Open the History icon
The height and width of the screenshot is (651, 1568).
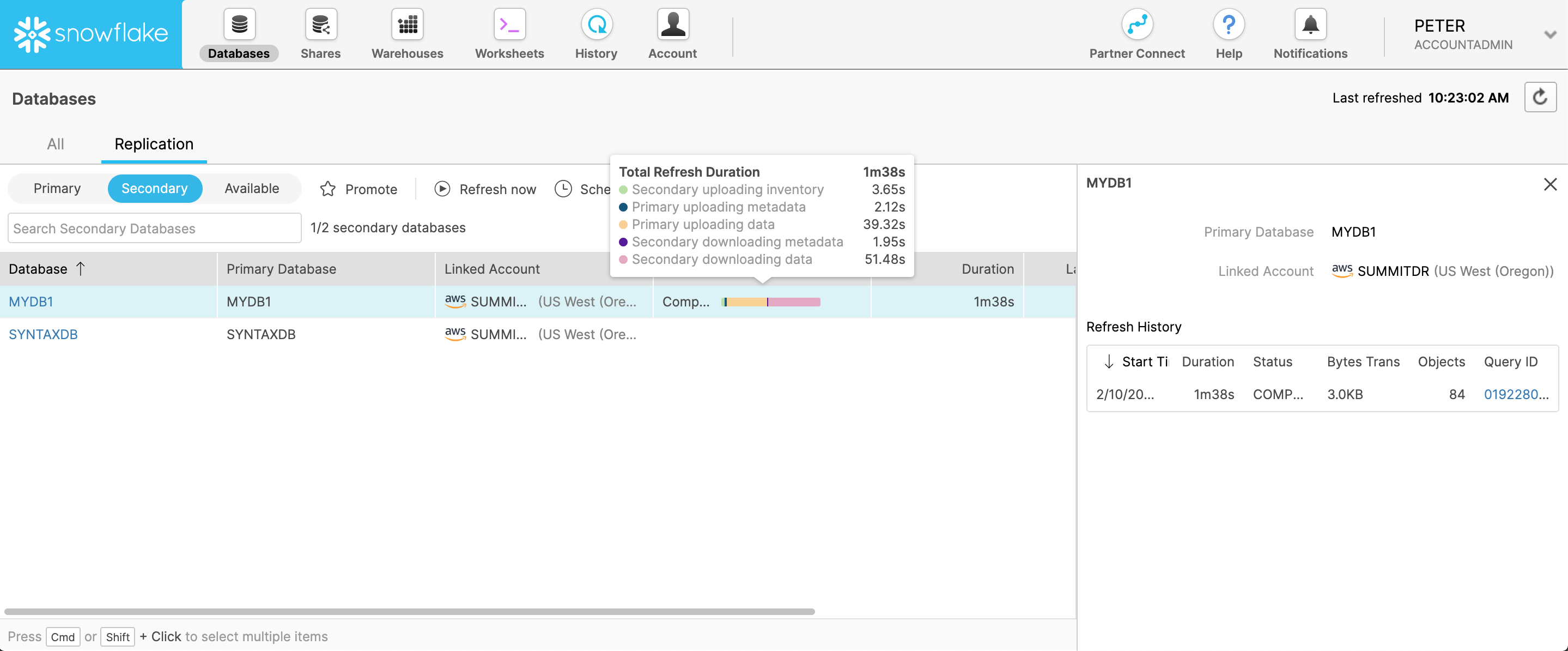click(597, 25)
